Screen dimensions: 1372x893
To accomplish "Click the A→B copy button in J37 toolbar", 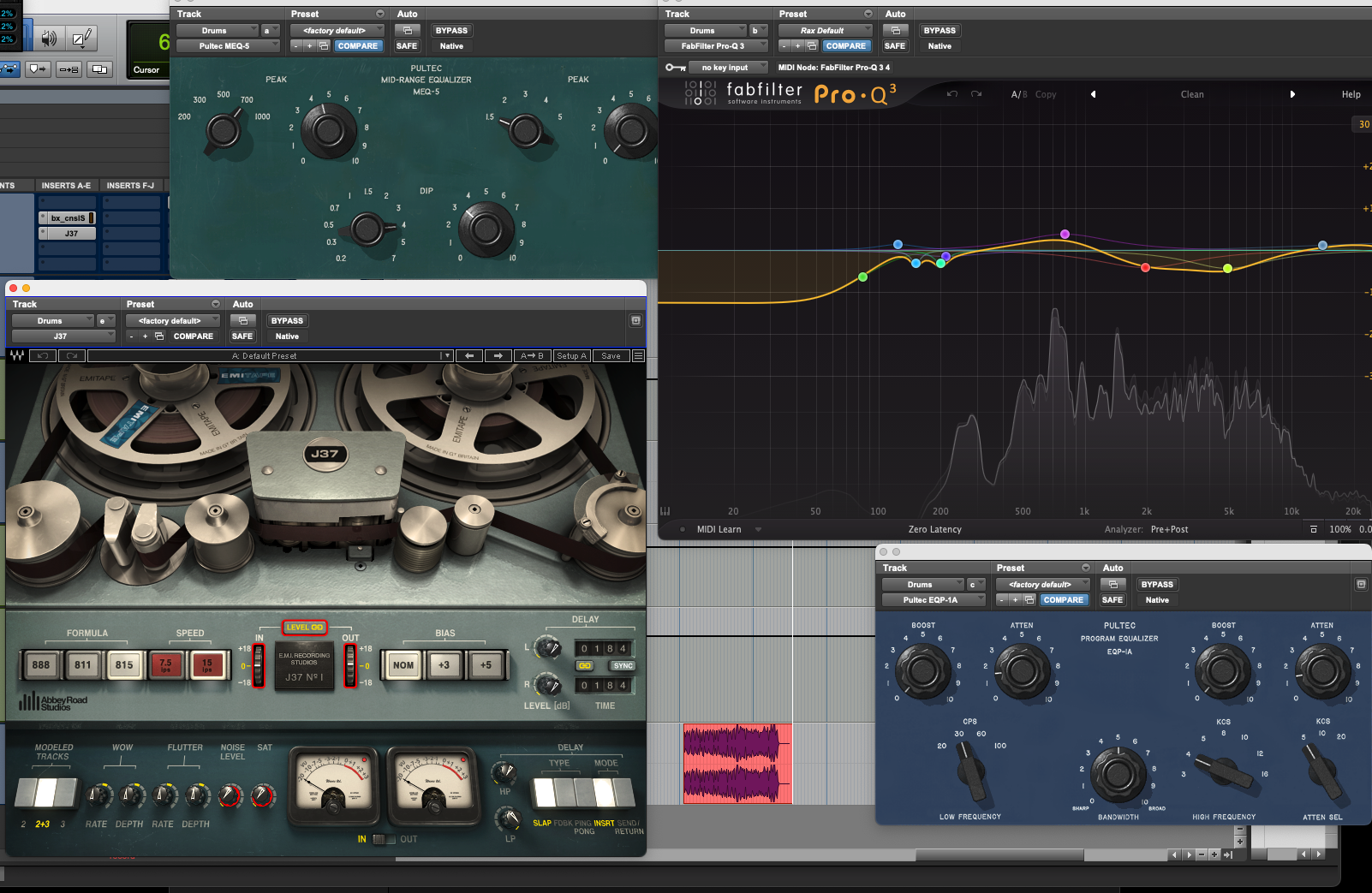I will click(532, 355).
